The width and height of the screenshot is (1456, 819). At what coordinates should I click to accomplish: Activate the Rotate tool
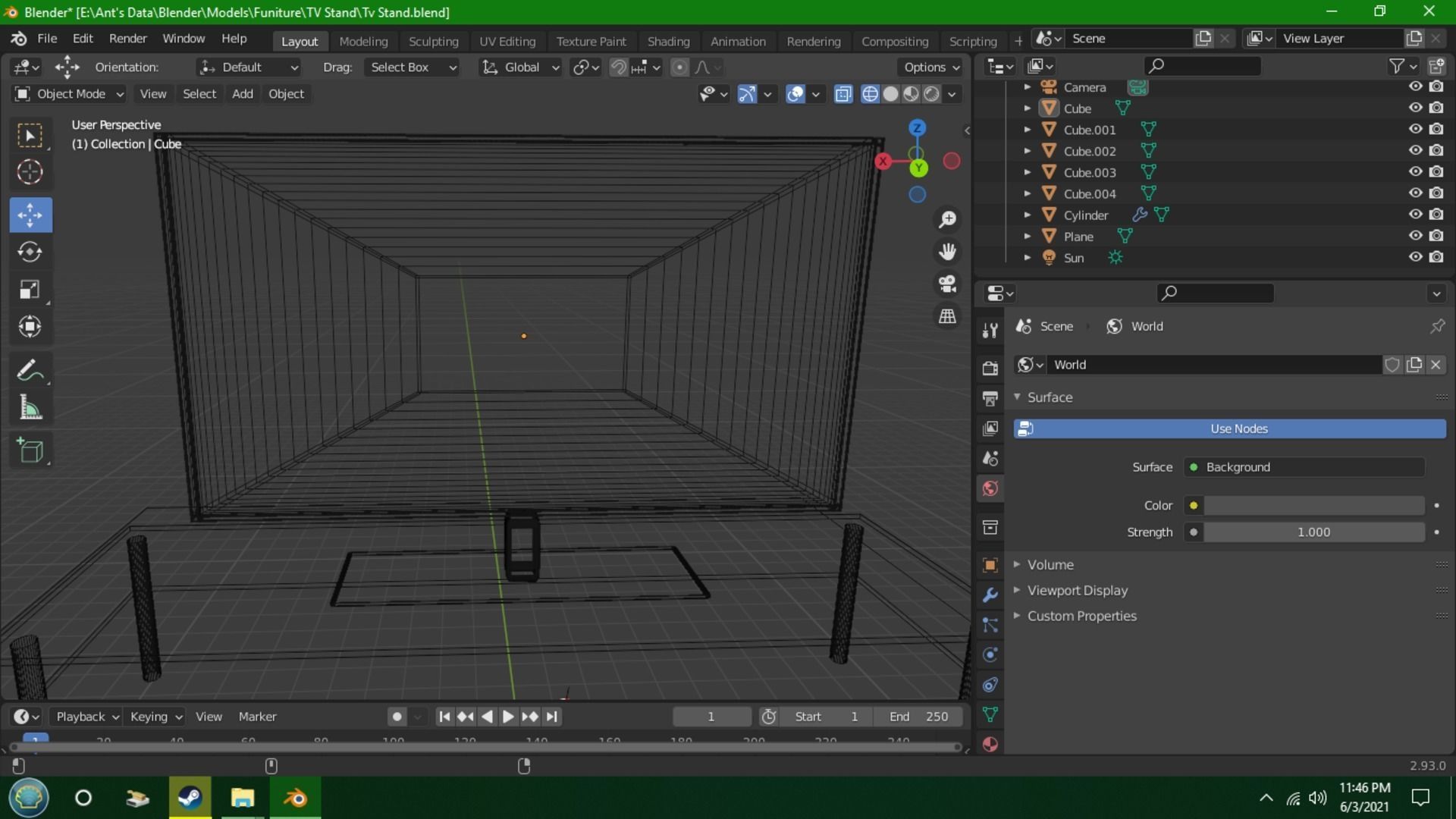(30, 252)
